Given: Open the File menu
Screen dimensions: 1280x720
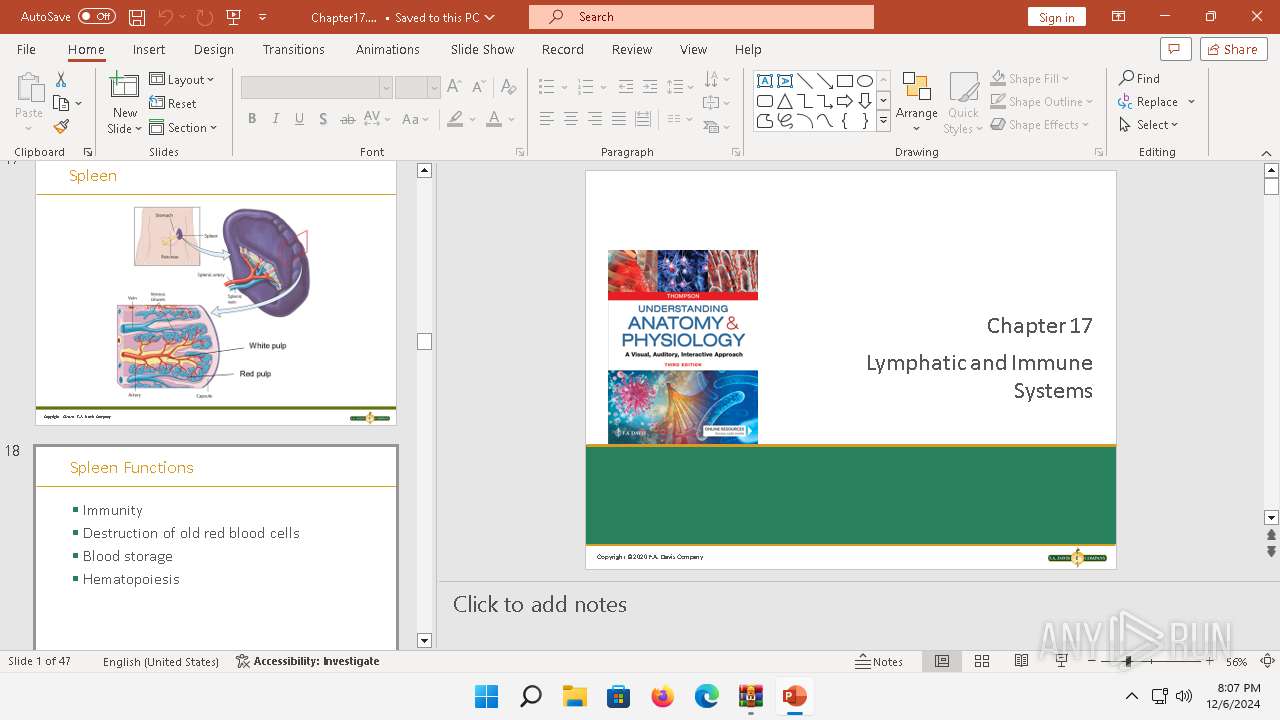Looking at the screenshot, I should [26, 49].
